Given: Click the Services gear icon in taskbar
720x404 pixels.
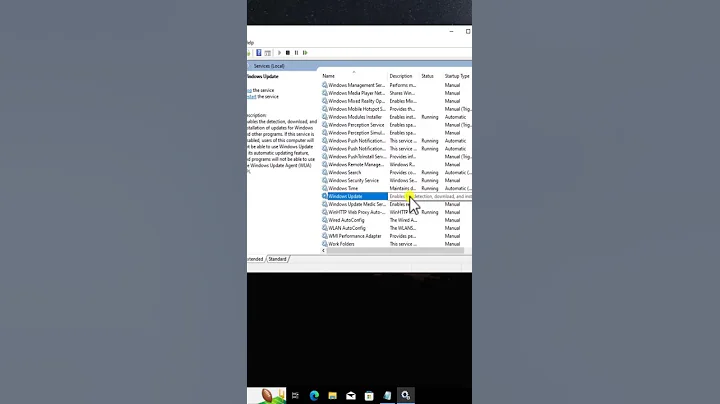Looking at the screenshot, I should coord(406,395).
